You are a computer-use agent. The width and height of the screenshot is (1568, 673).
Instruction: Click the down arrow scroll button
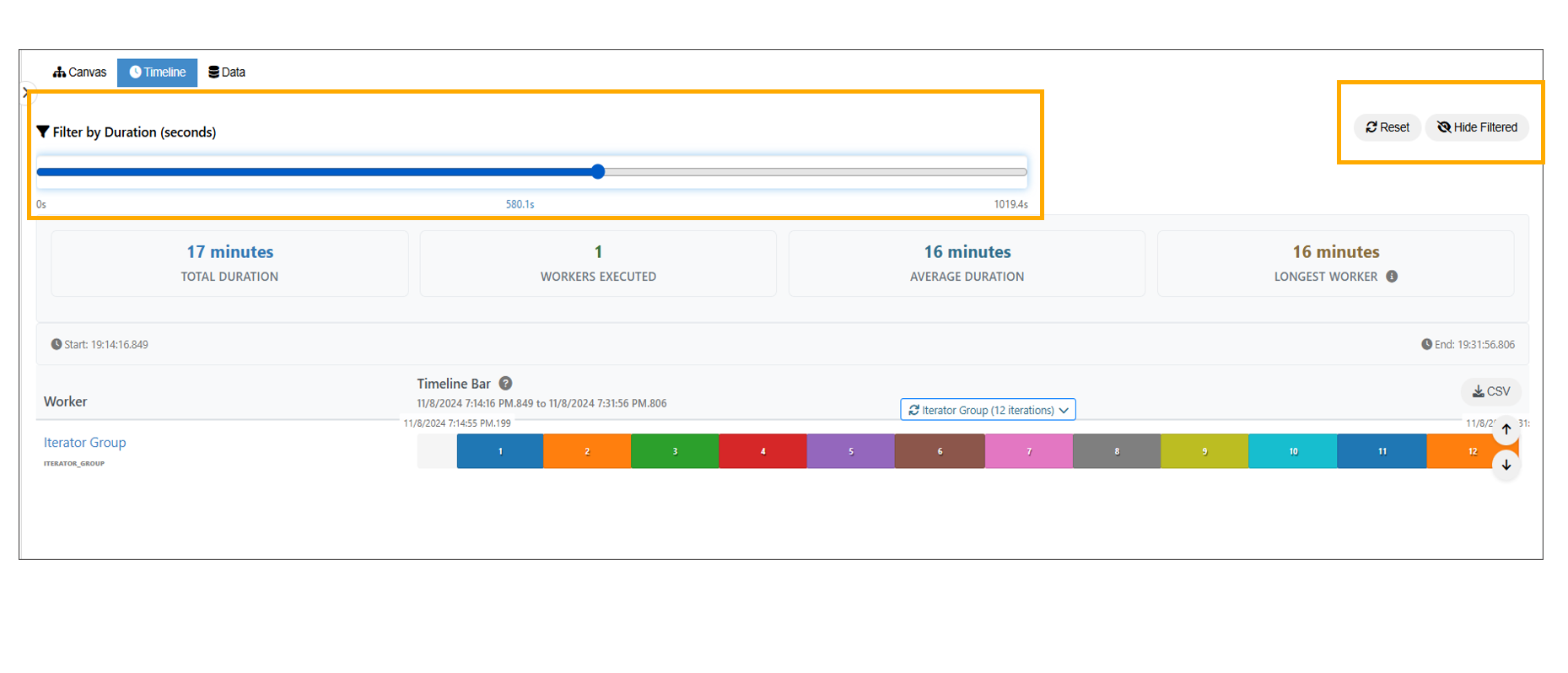coord(1506,465)
